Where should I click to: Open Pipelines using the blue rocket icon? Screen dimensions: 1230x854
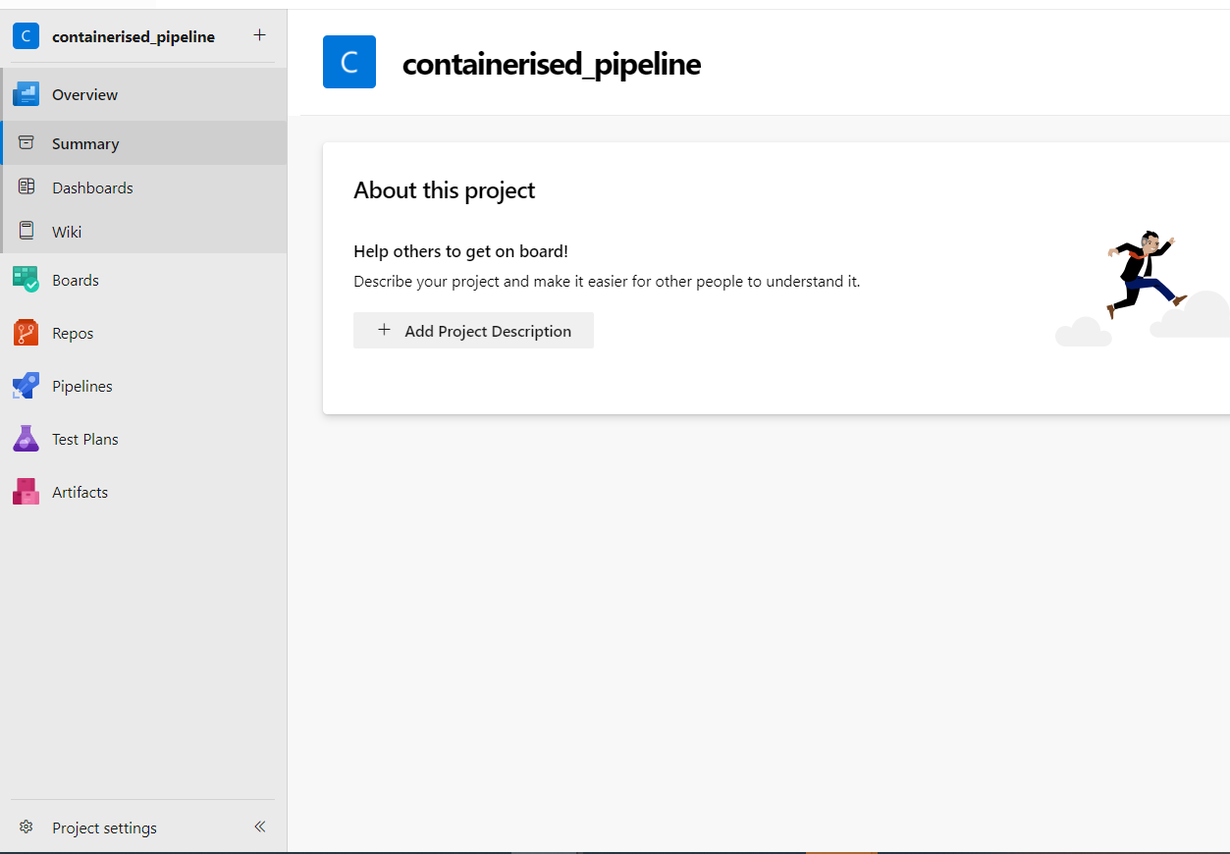click(26, 386)
